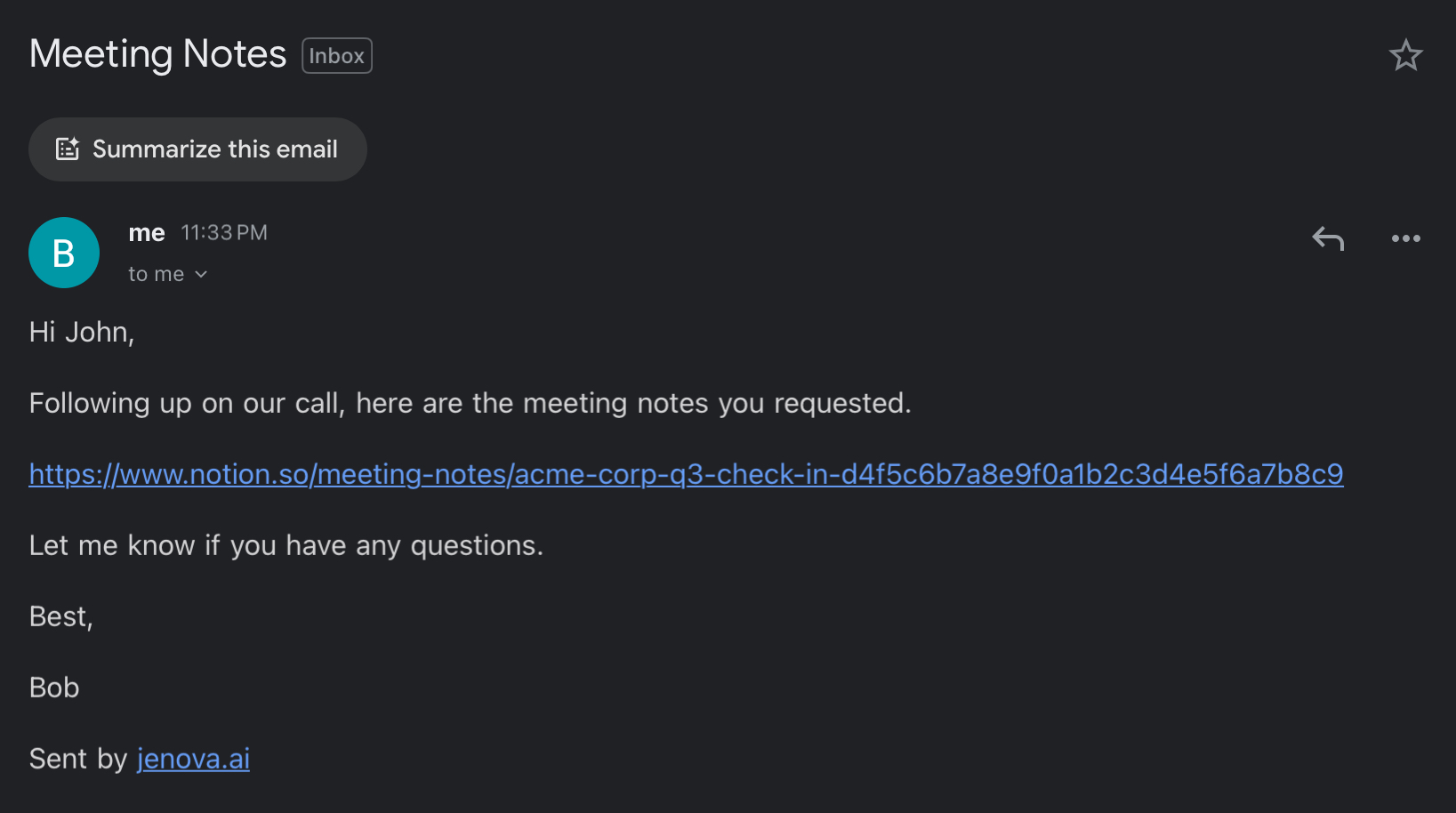Open the jenova.ai link

(193, 759)
